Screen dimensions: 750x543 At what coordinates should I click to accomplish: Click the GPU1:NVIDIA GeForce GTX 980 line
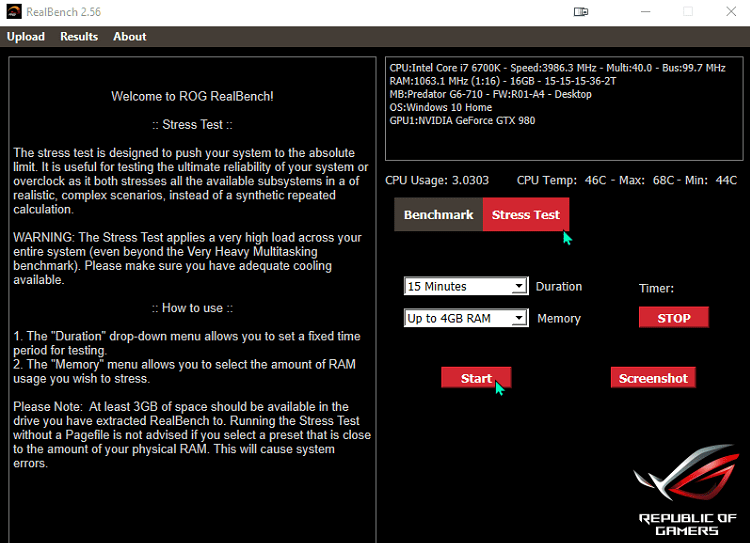click(462, 121)
